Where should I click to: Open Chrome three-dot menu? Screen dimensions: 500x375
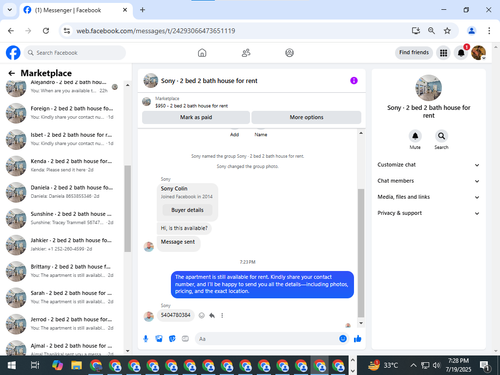[x=489, y=31]
